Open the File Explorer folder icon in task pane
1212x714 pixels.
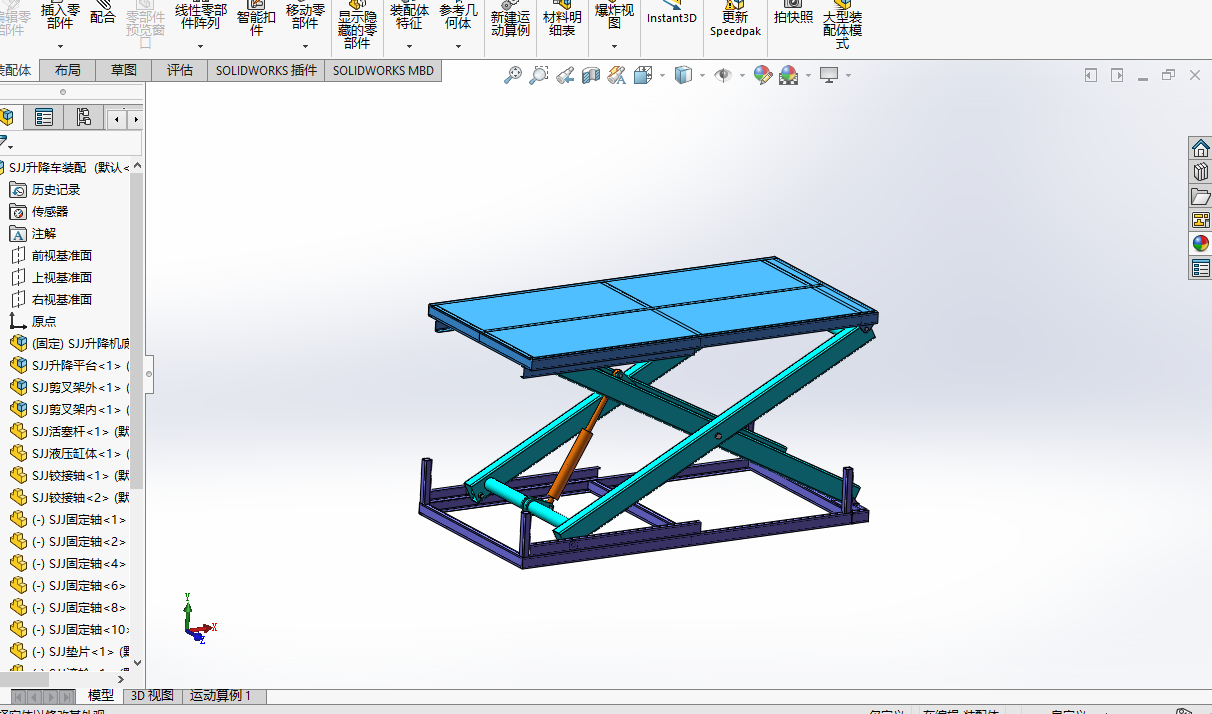(1200, 196)
